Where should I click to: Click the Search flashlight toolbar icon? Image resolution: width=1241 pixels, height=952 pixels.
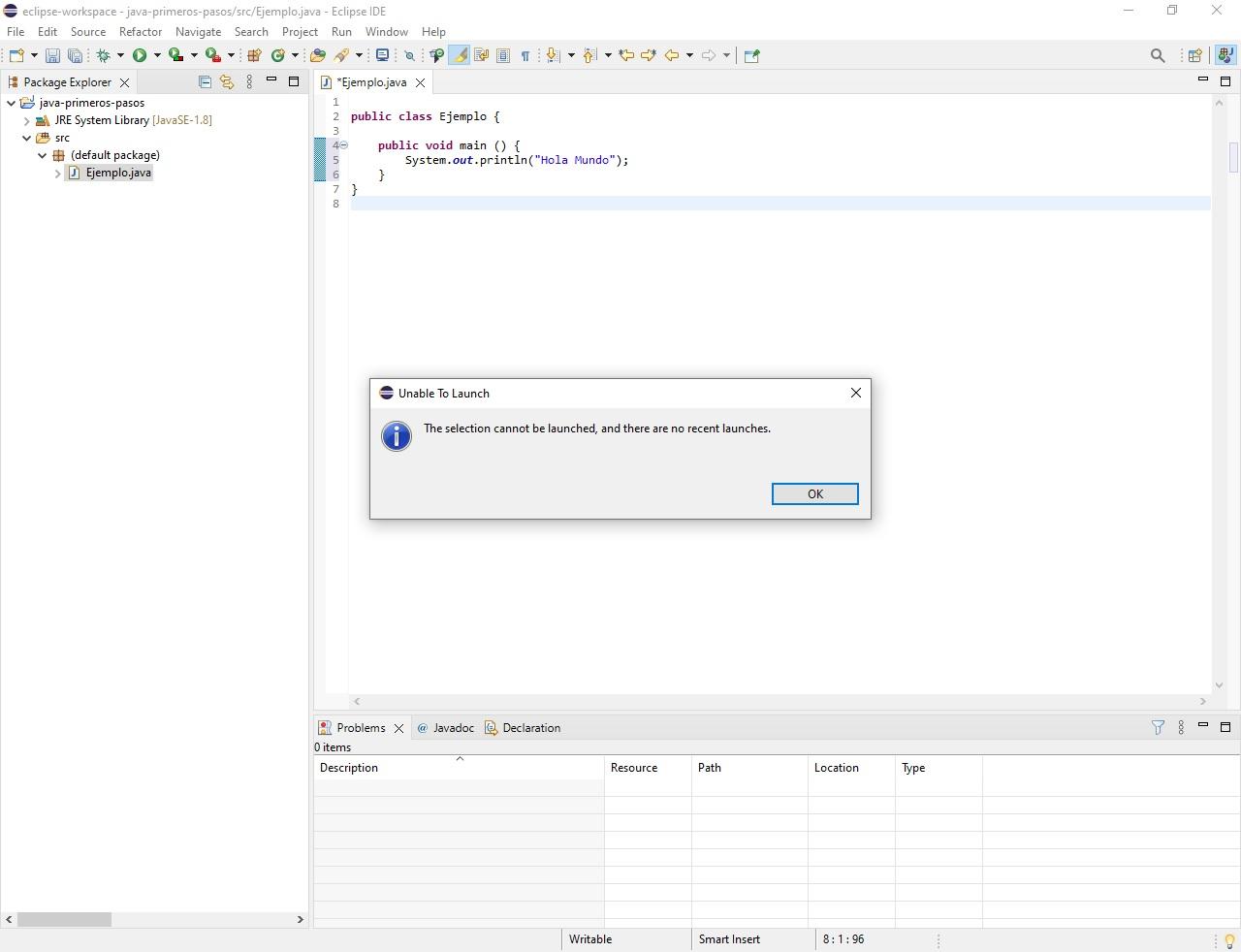(342, 55)
